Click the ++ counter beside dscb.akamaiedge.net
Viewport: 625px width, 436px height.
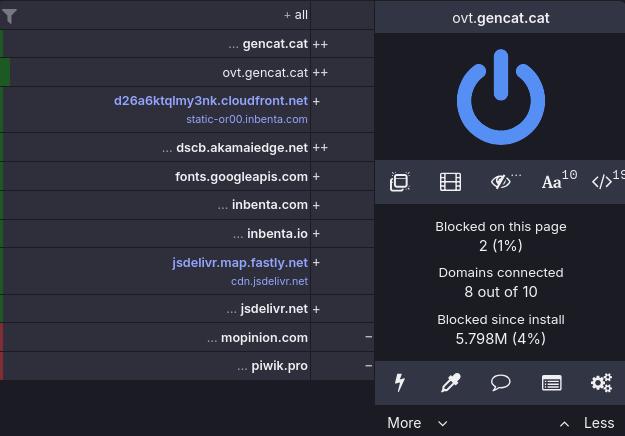[x=320, y=148]
